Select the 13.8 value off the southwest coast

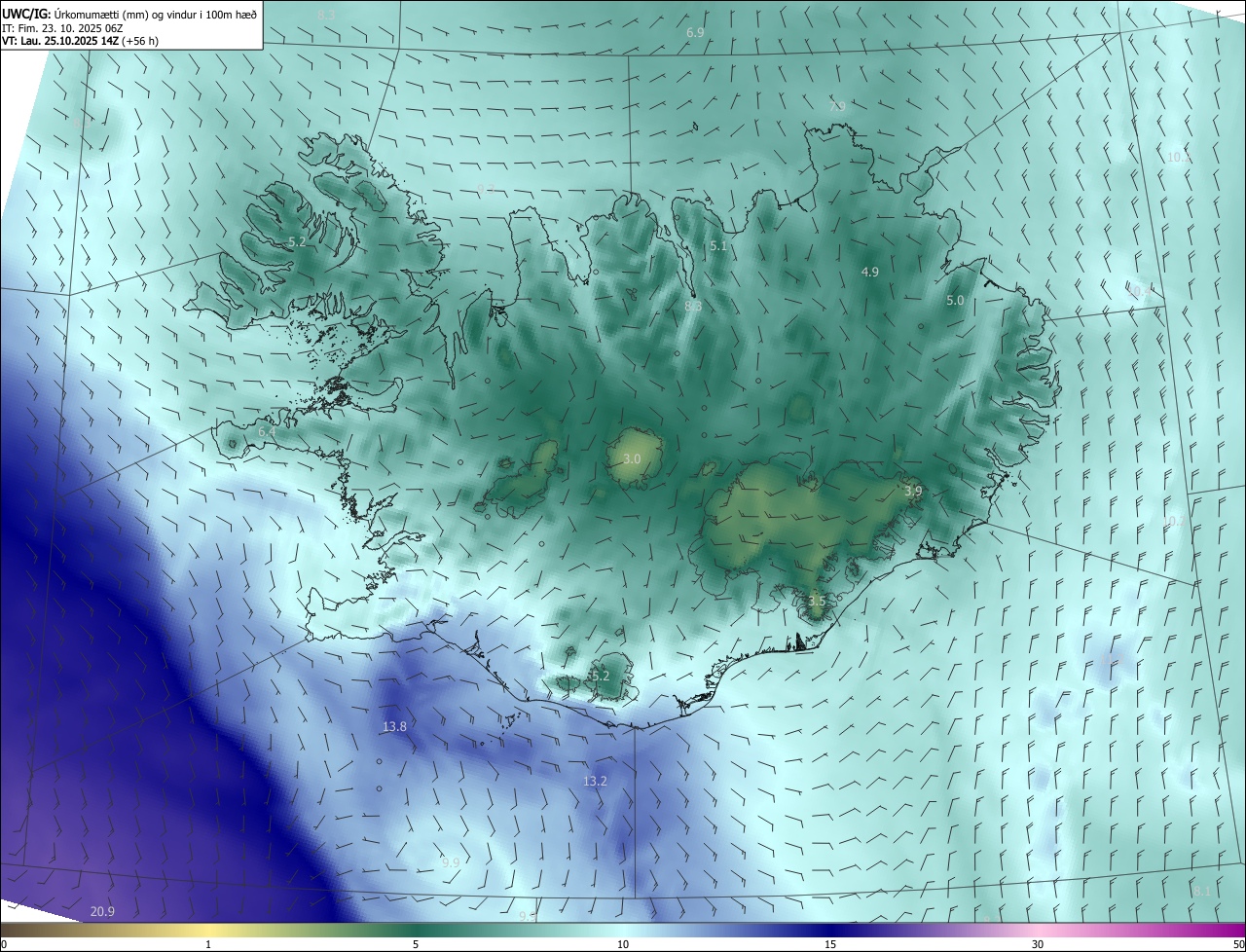point(394,726)
